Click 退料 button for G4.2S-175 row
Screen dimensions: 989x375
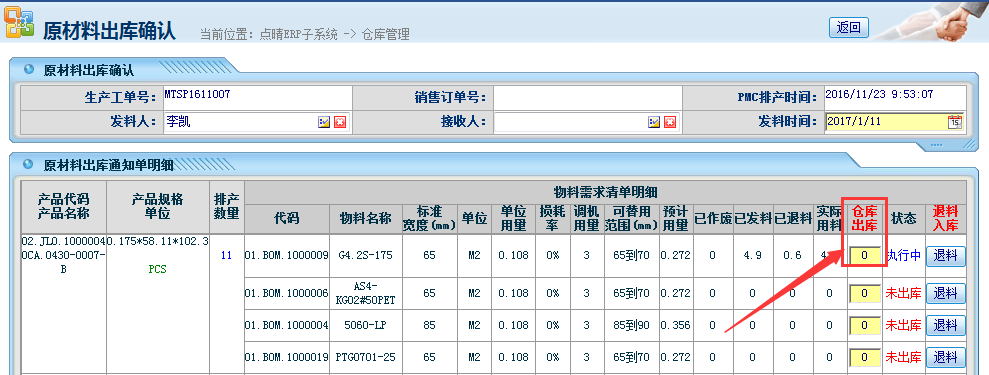945,256
